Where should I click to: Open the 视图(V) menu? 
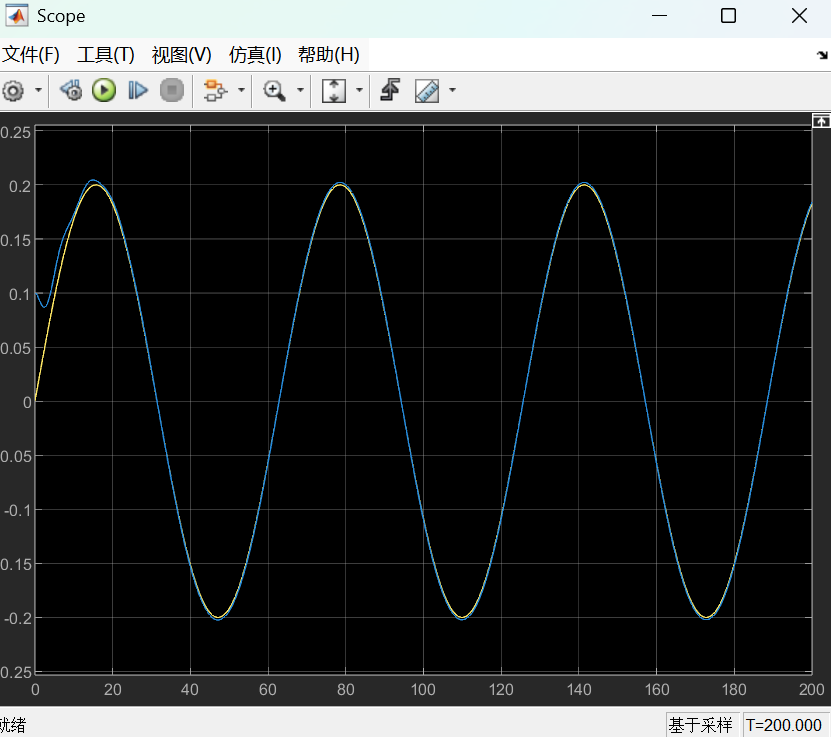(x=181, y=55)
